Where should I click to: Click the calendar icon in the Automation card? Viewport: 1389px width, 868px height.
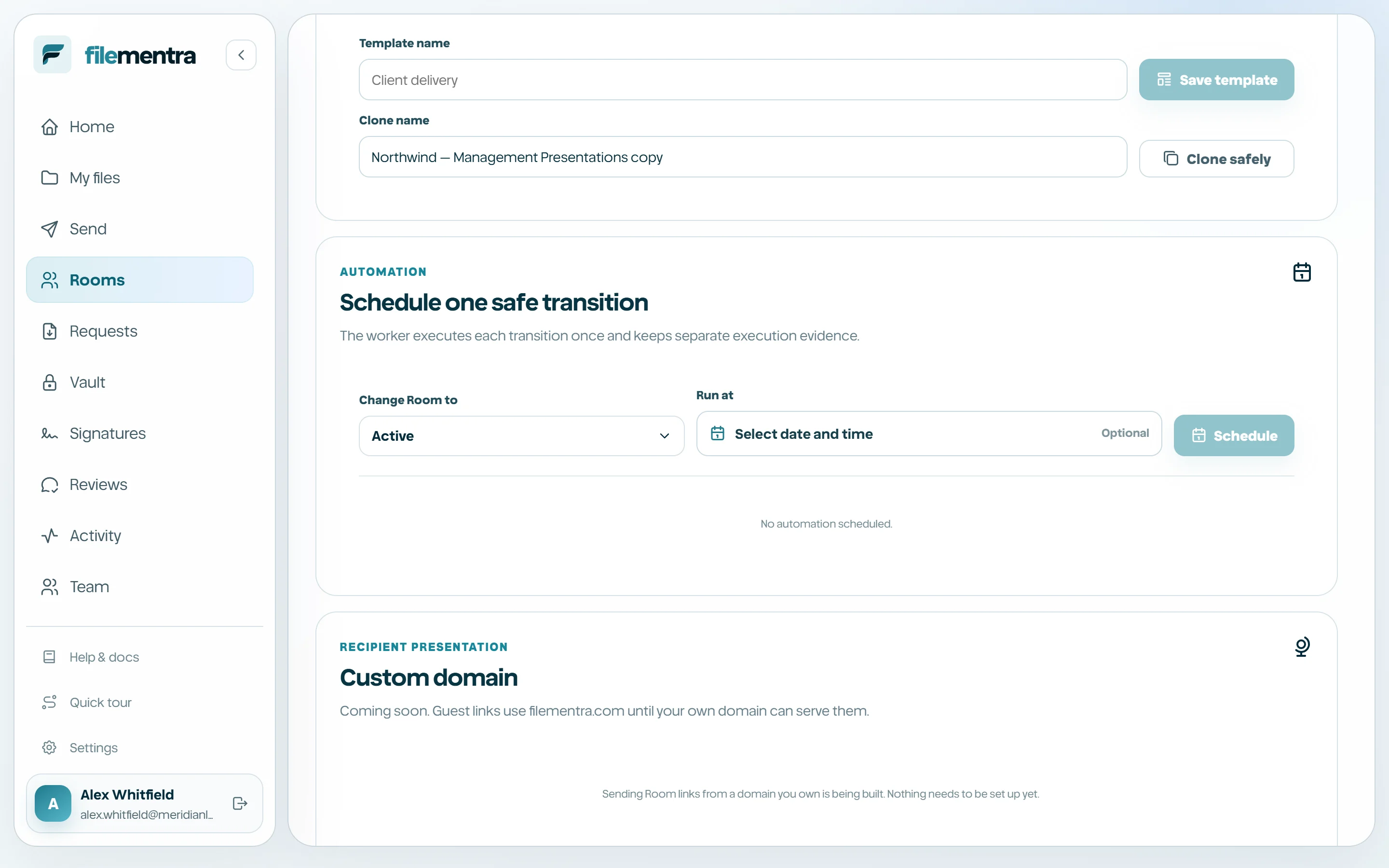(x=1302, y=272)
